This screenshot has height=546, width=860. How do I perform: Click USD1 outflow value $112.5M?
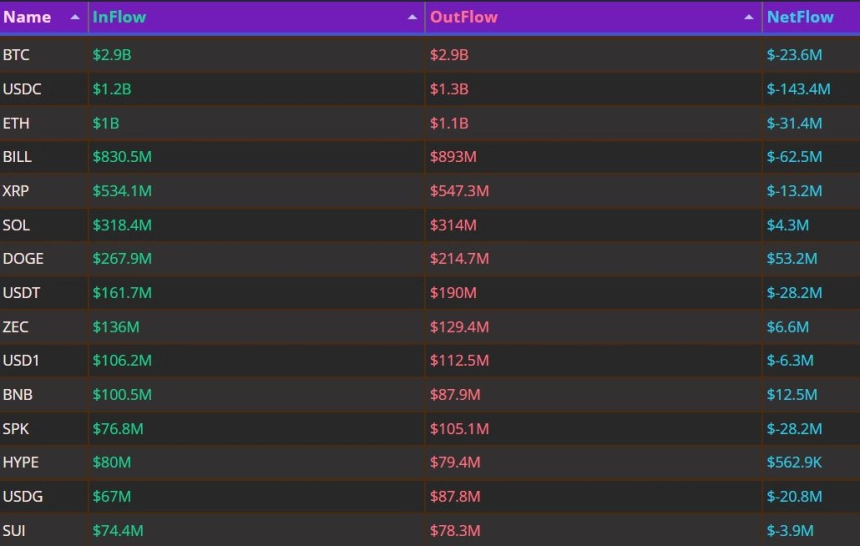point(459,361)
